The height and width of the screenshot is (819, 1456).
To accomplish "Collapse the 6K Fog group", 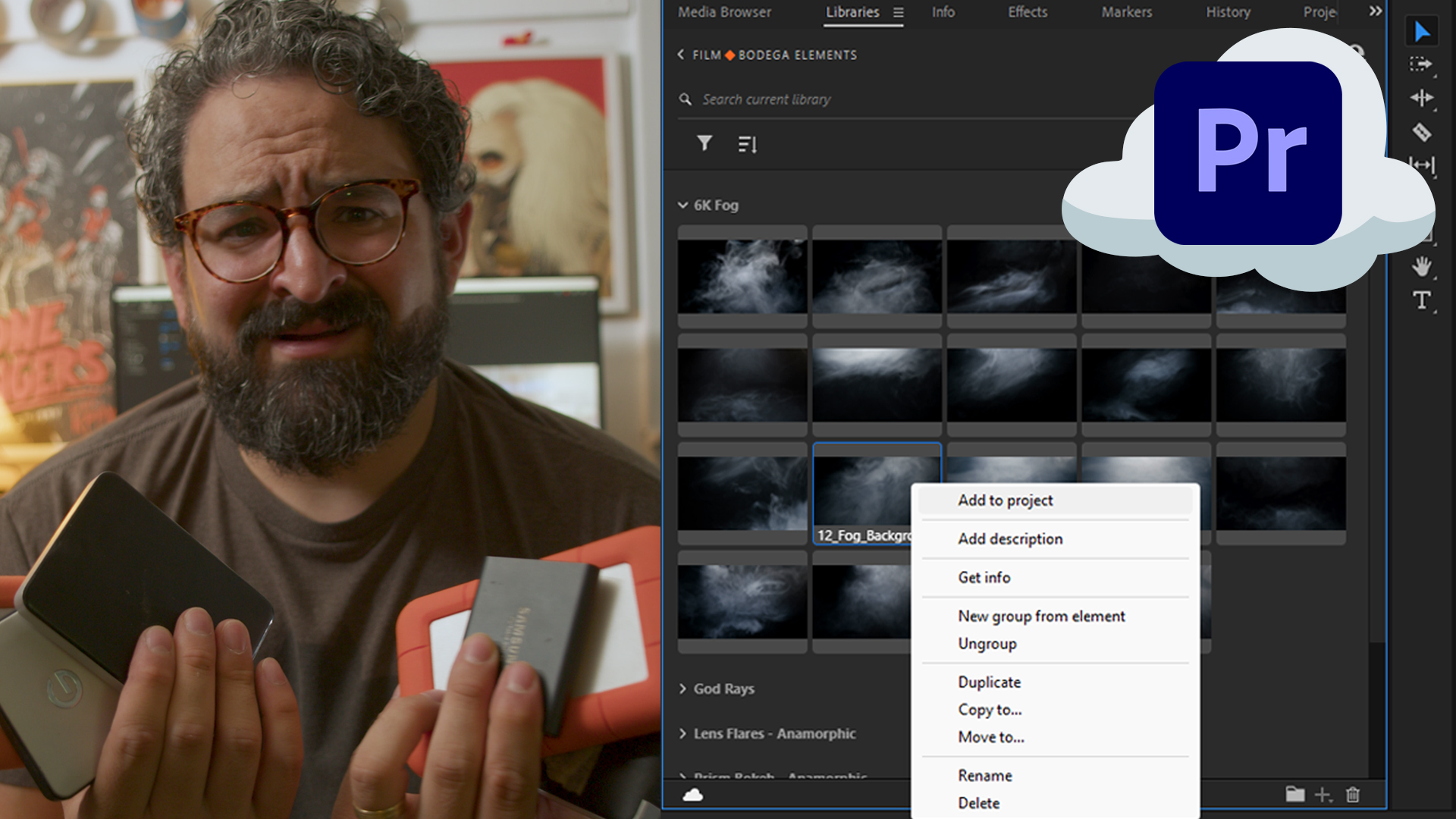I will [682, 205].
